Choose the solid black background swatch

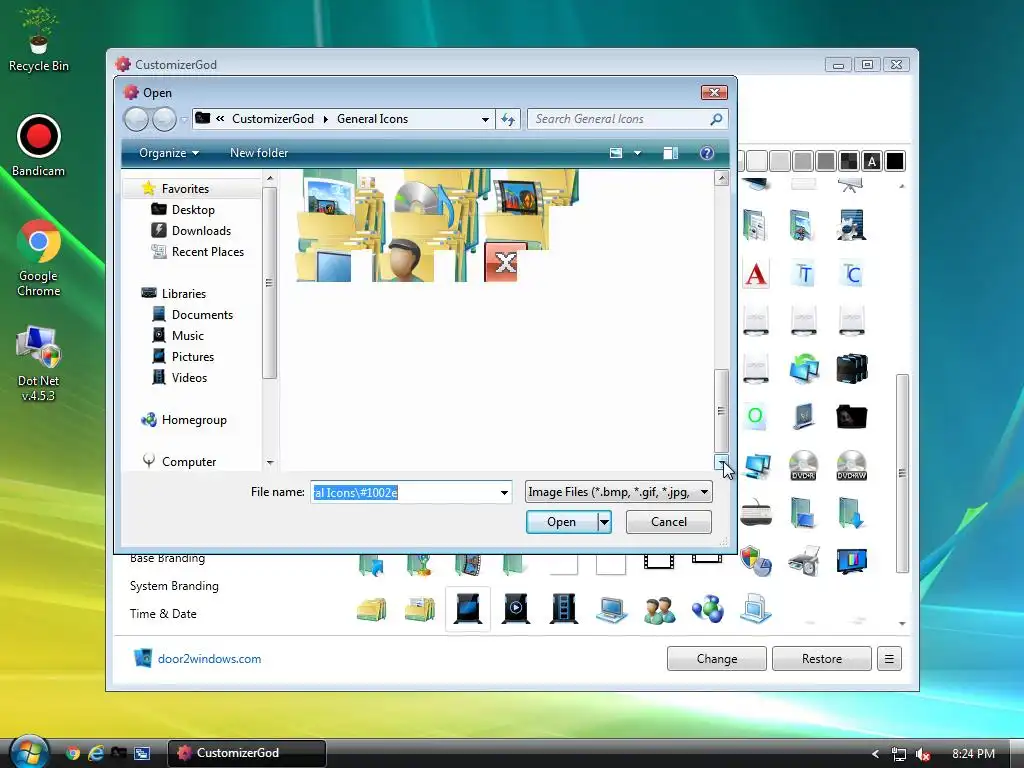[895, 161]
